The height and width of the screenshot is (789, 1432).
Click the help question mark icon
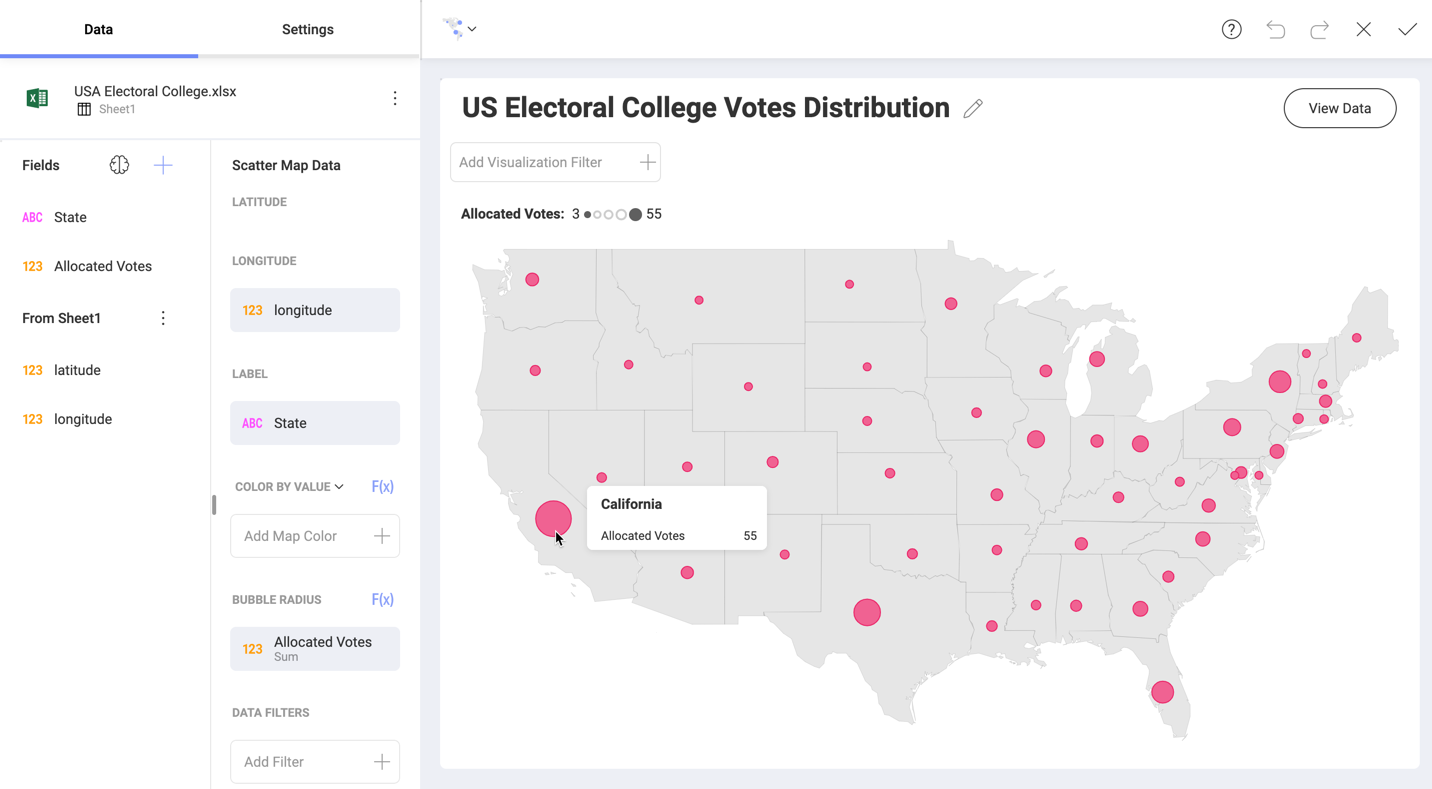tap(1231, 29)
